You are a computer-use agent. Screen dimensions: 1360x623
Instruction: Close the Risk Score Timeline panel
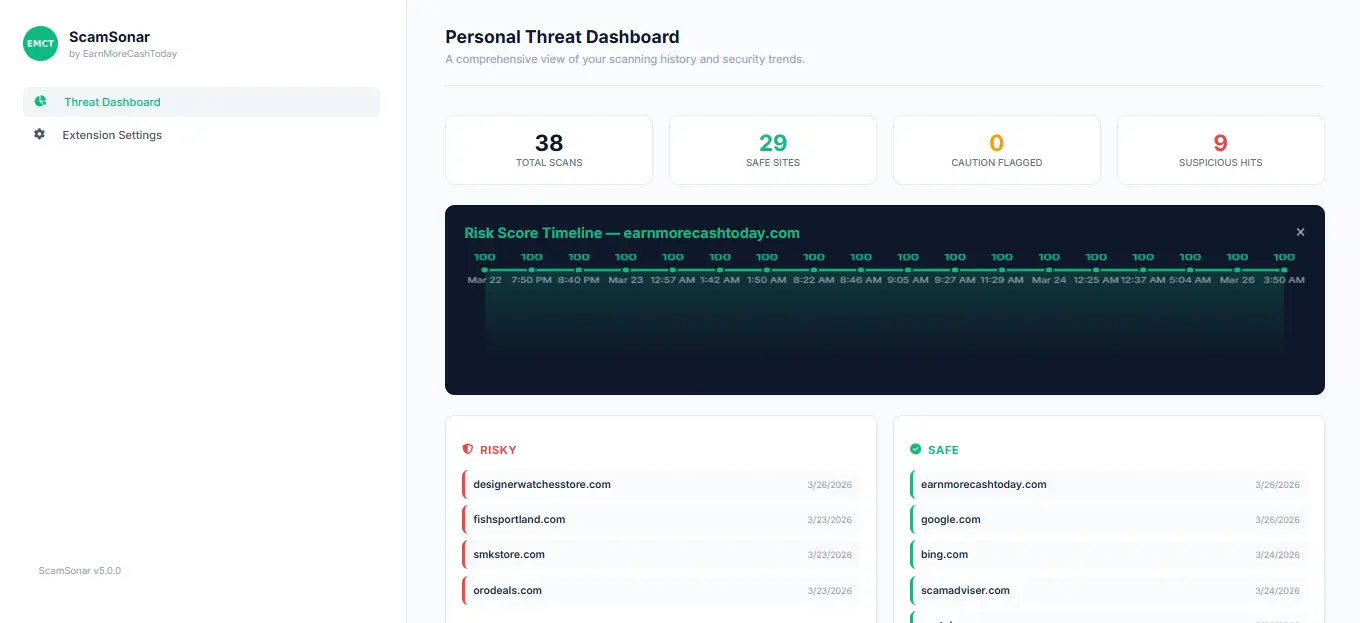click(1300, 232)
